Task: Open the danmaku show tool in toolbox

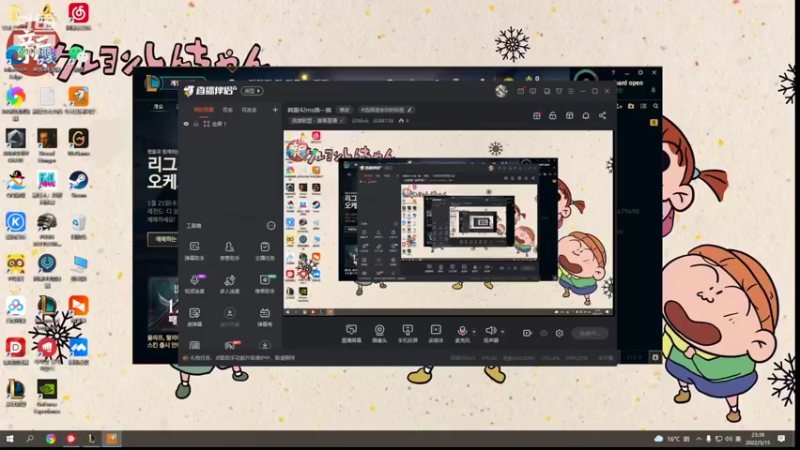Action: tap(265, 317)
